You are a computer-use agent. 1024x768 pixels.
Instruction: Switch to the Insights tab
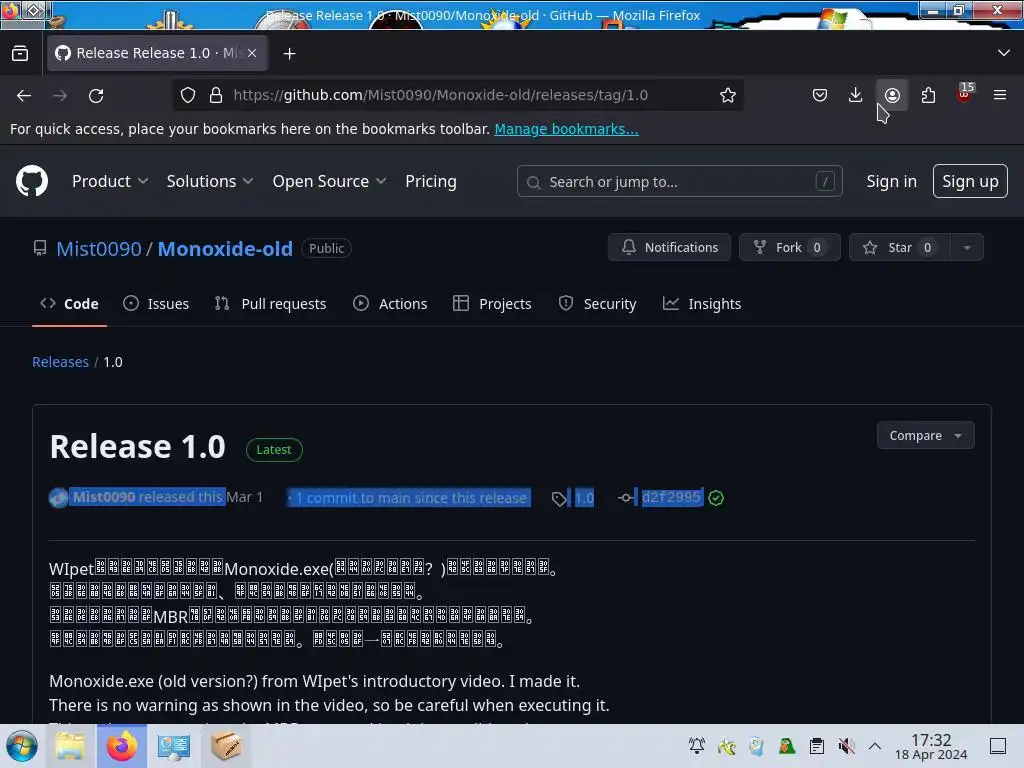702,304
